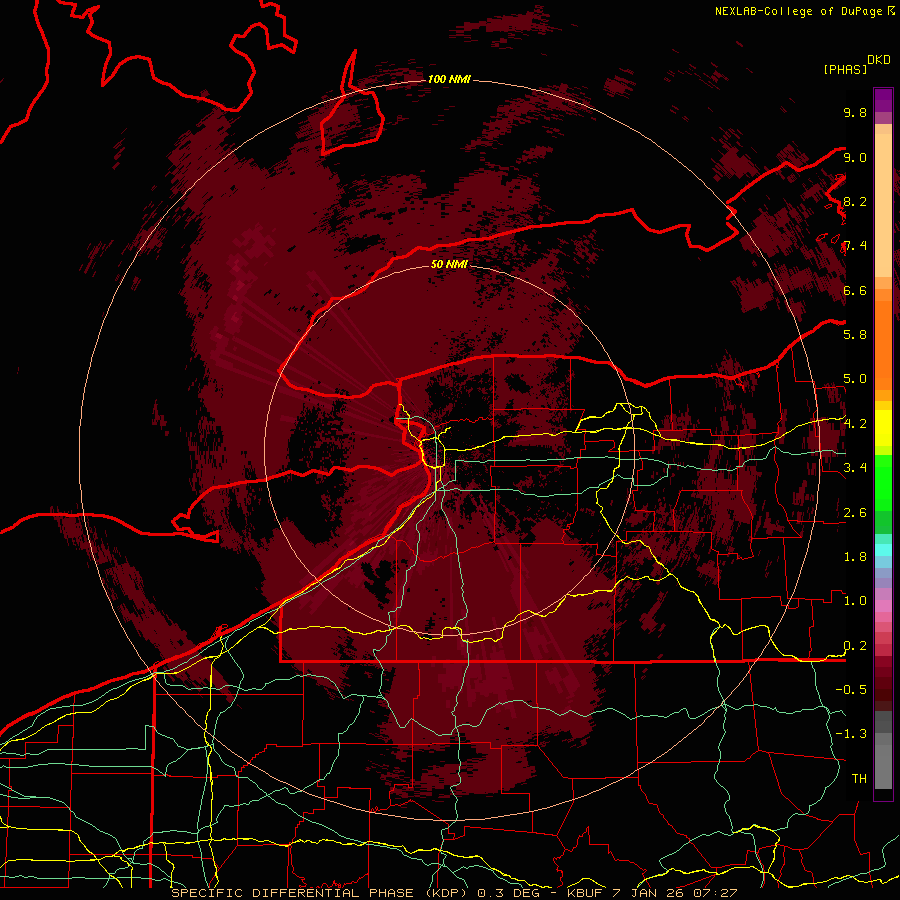Click the 9.0 value on the legend
Image resolution: width=900 pixels, height=900 pixels.
pyautogui.click(x=855, y=157)
